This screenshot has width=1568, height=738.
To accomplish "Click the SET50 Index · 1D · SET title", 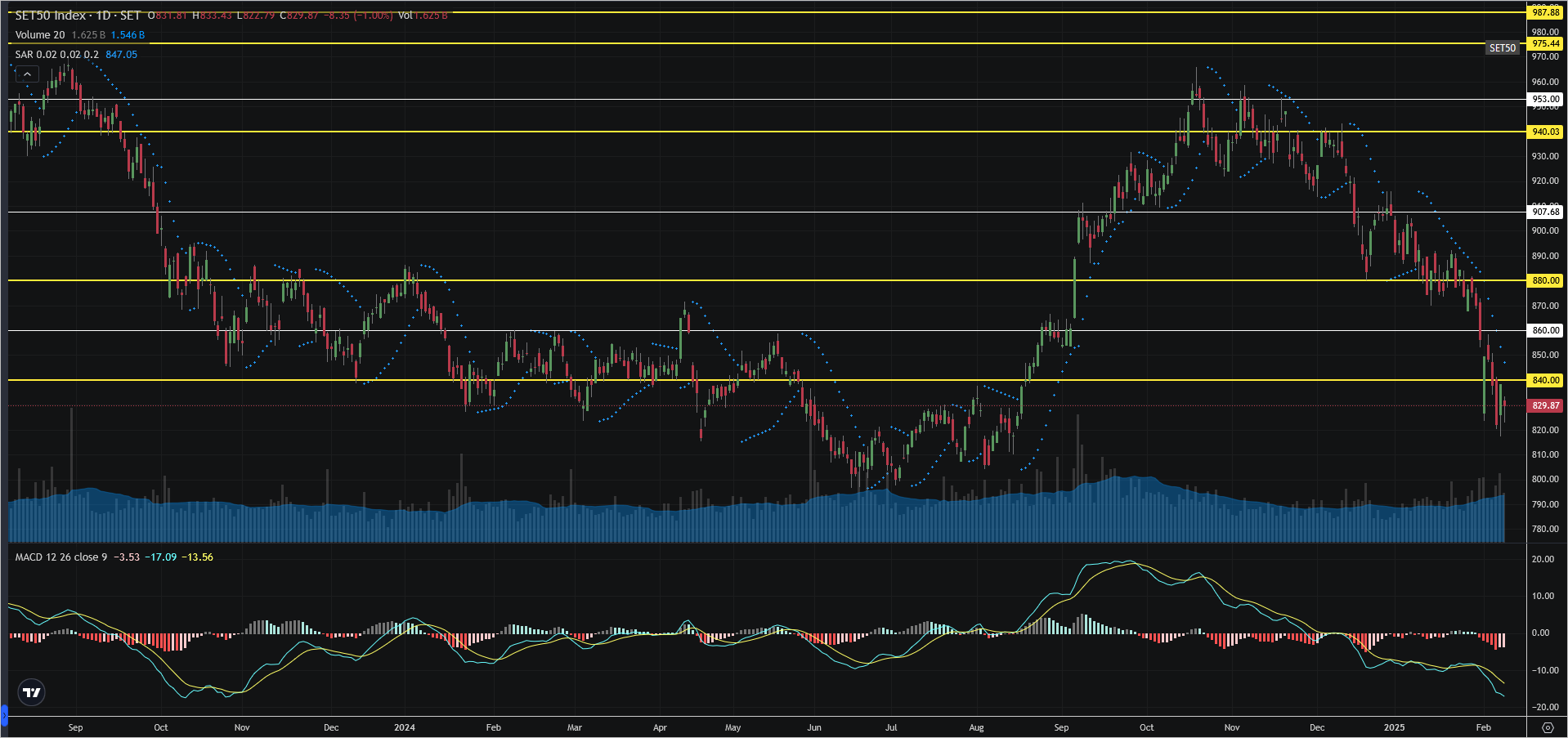I will click(78, 16).
